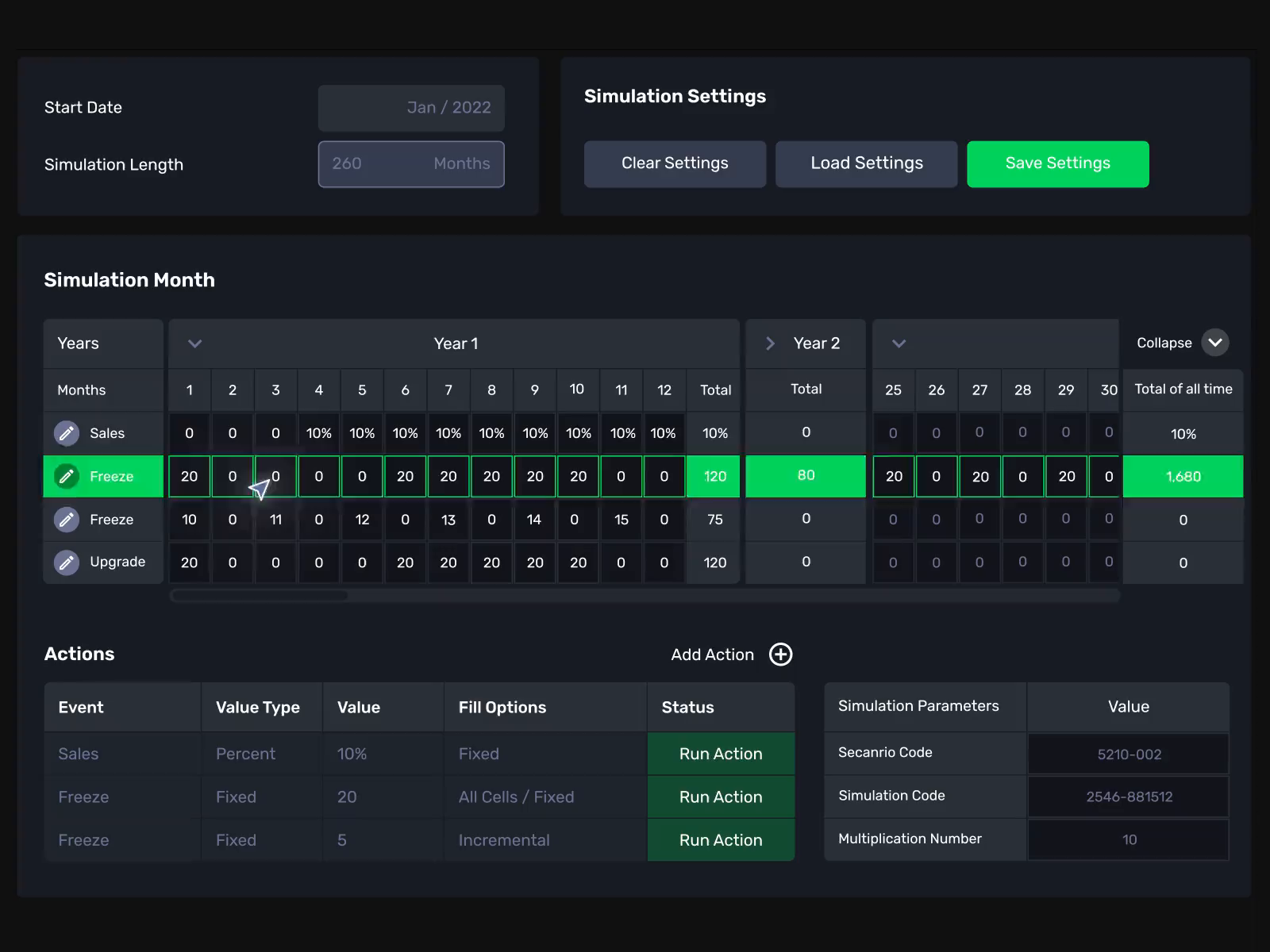This screenshot has width=1270, height=952.
Task: Click the Clear Settings button
Action: tap(675, 163)
